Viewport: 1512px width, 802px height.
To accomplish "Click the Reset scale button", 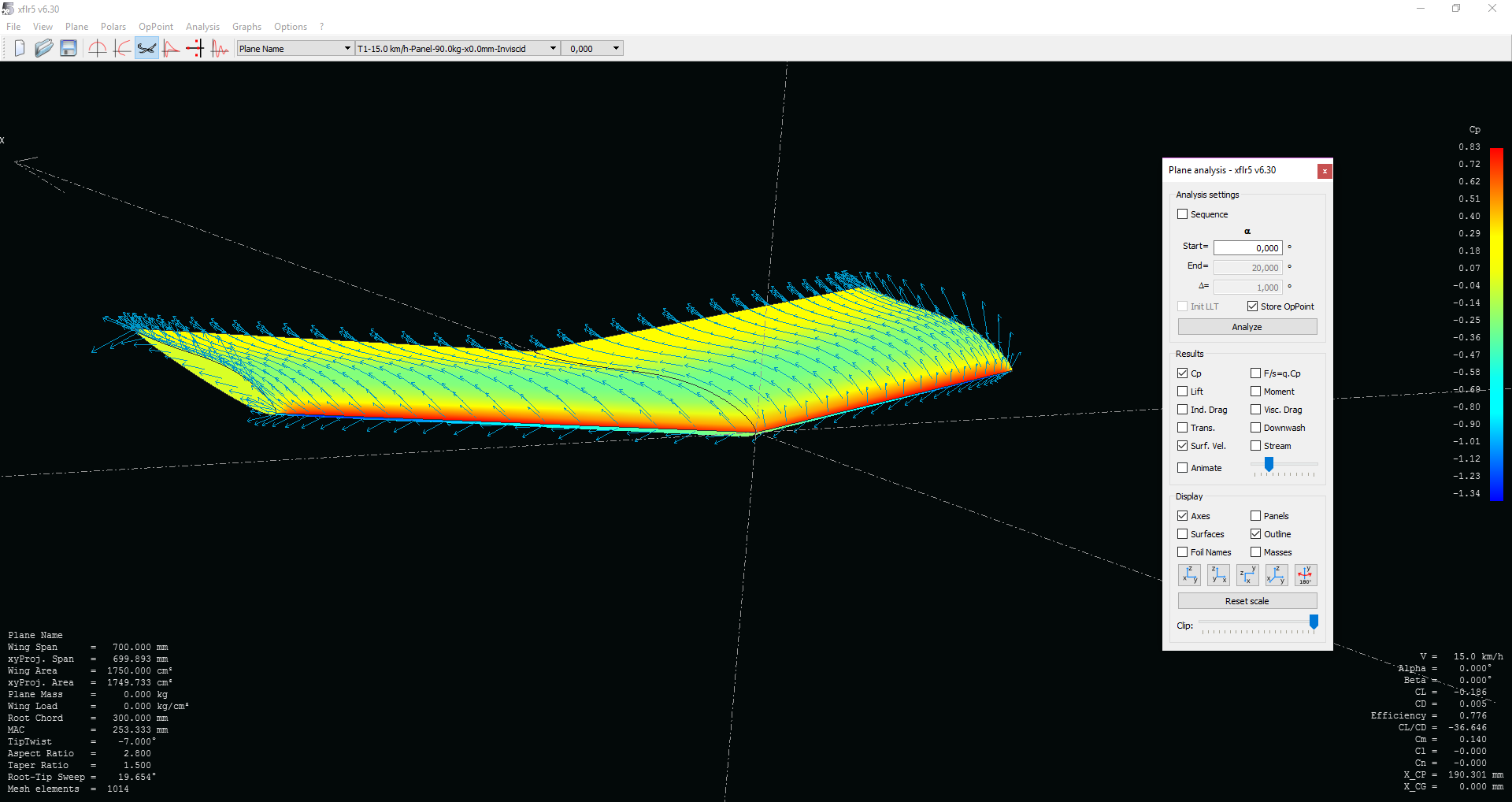I will (x=1247, y=601).
